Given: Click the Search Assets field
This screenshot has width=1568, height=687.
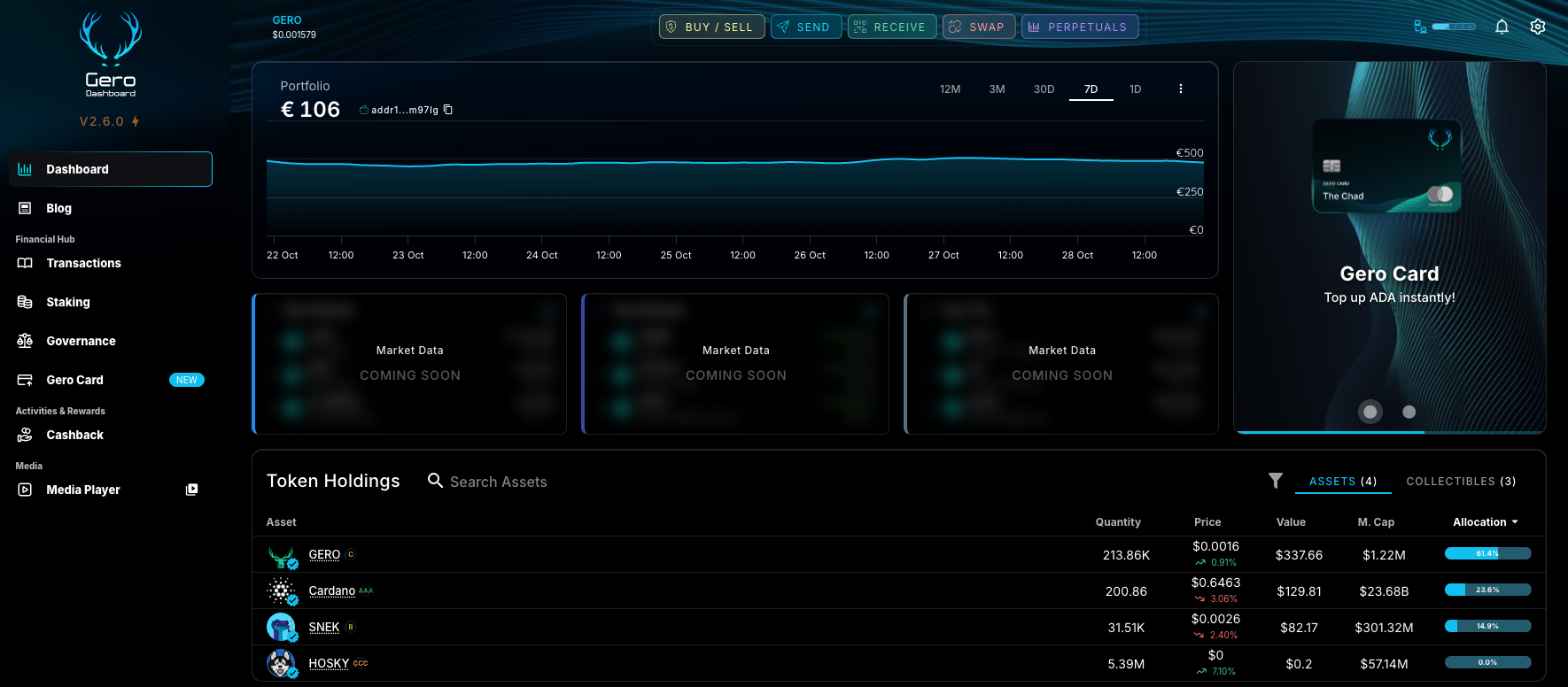Looking at the screenshot, I should tap(498, 482).
